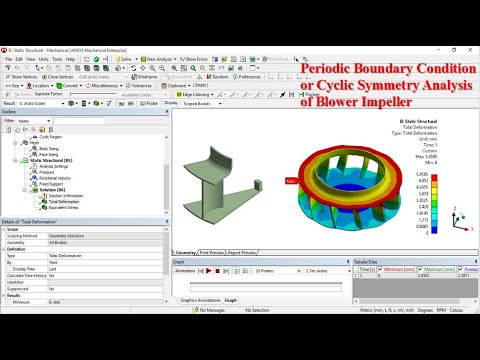
Task: Toggle the Maximum [mm] column checkbox
Action: [x=420, y=269]
